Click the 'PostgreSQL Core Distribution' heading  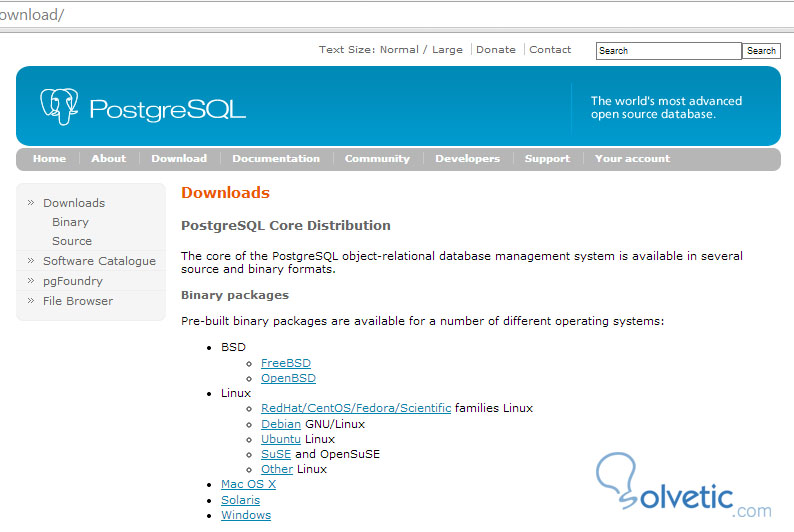tap(286, 226)
